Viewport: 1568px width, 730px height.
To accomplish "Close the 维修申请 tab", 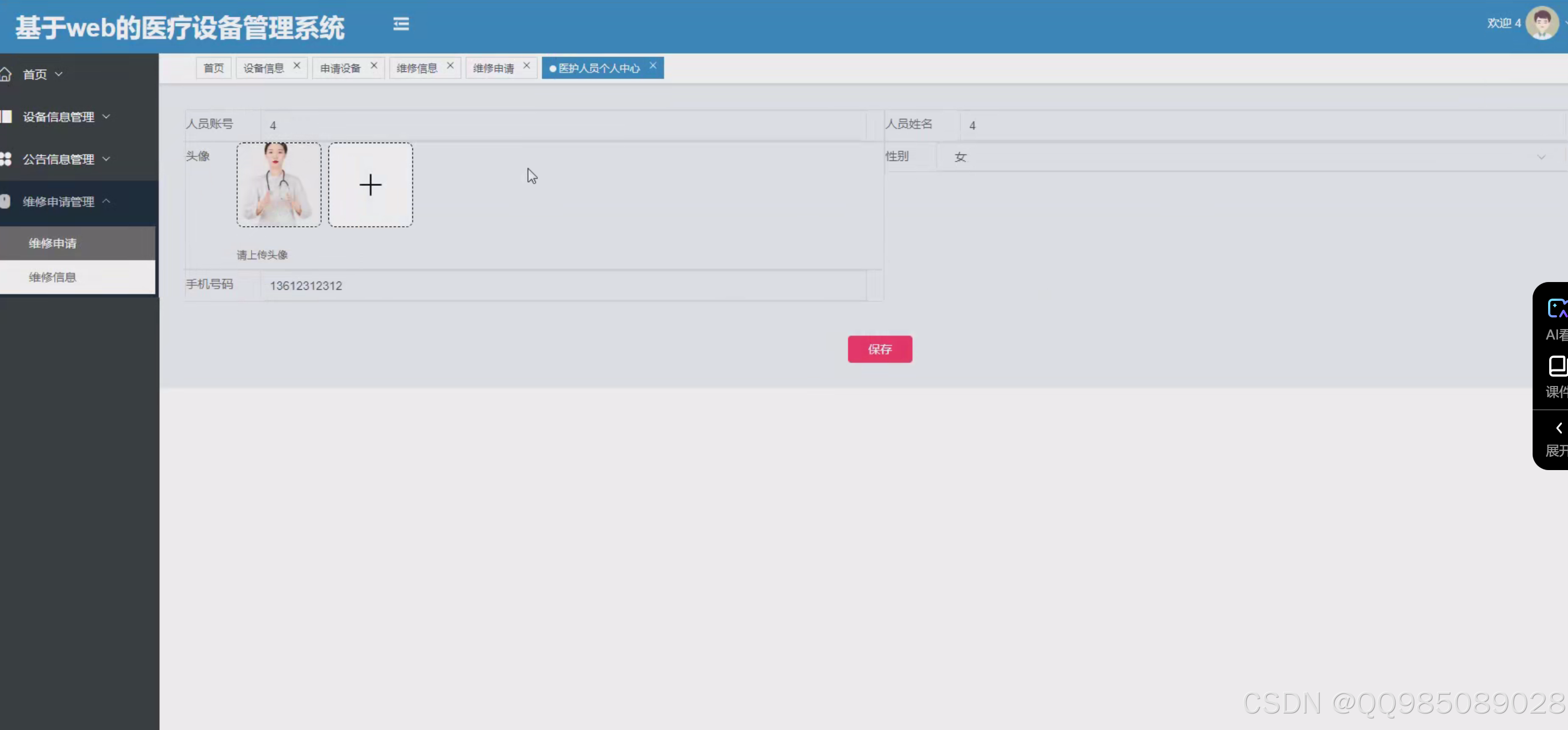I will 526,66.
